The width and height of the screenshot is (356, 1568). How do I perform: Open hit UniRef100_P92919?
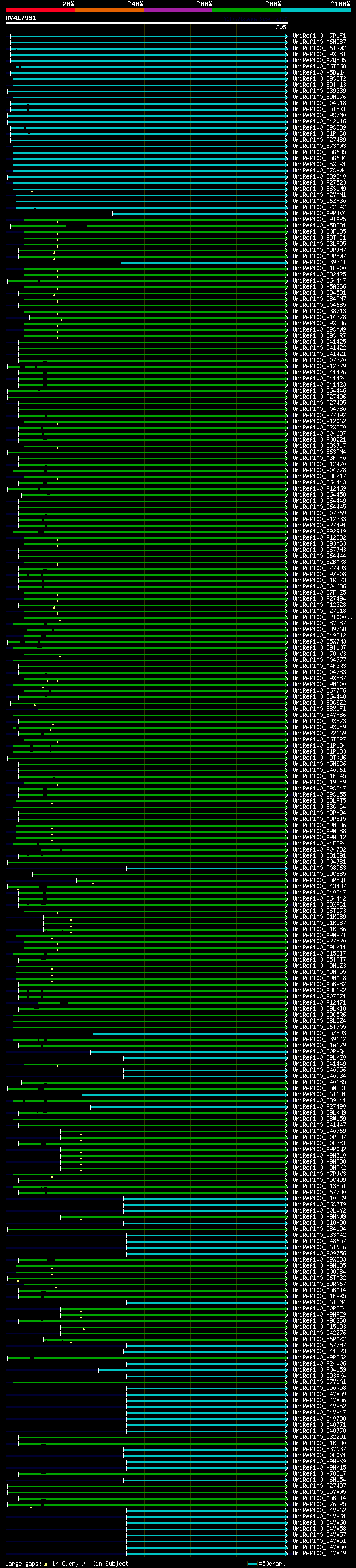coord(319,531)
